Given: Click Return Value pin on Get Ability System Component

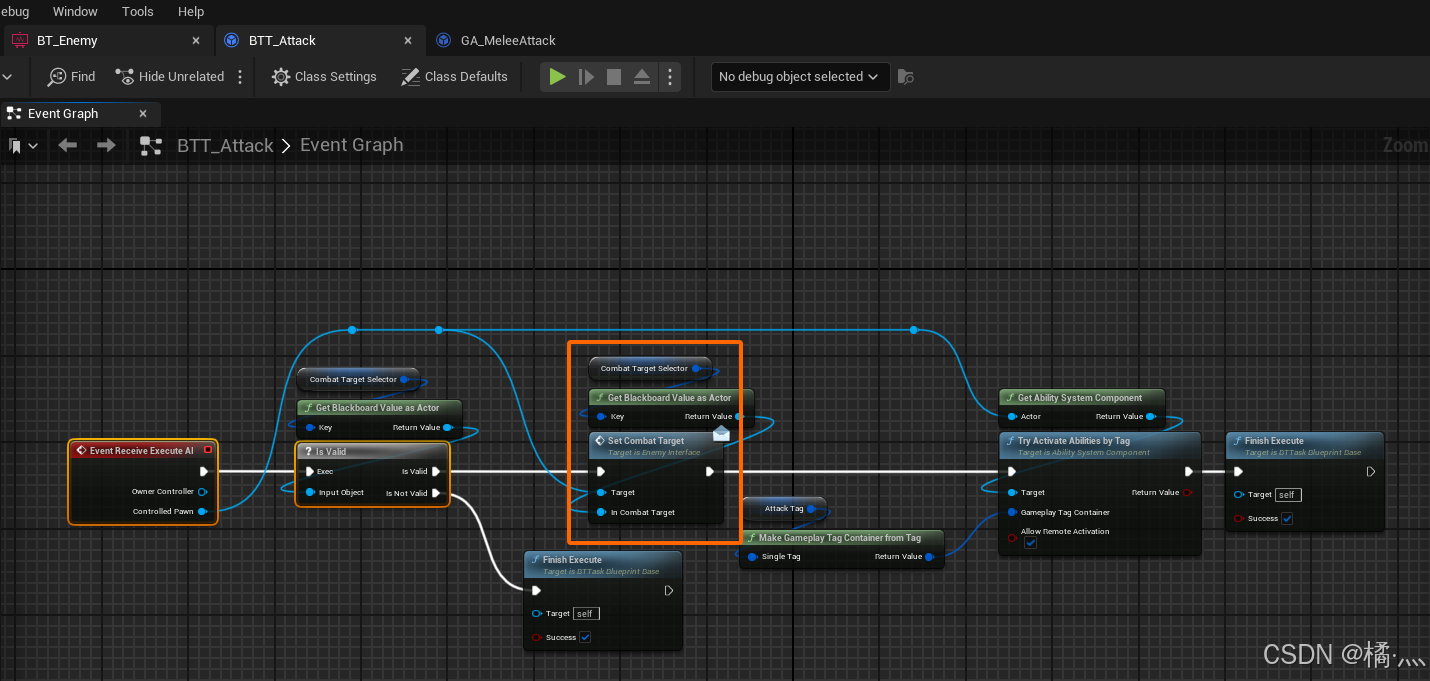Looking at the screenshot, I should (x=1151, y=417).
